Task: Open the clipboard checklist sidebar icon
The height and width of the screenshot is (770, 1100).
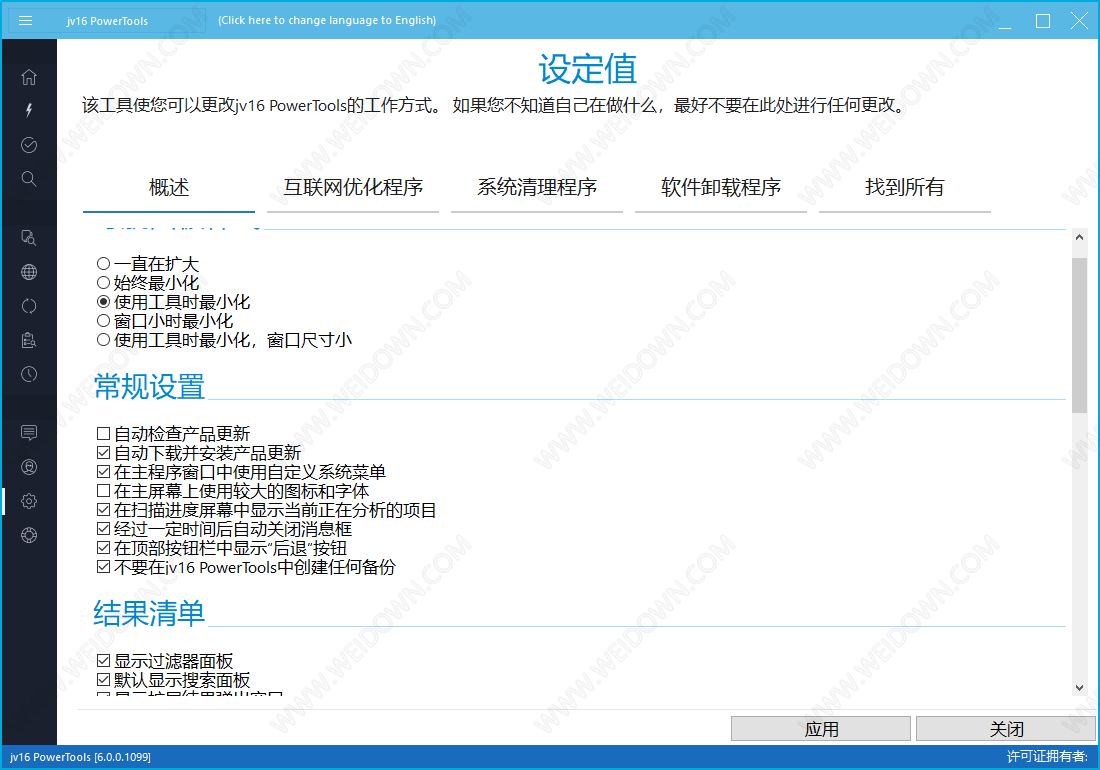Action: [29, 340]
